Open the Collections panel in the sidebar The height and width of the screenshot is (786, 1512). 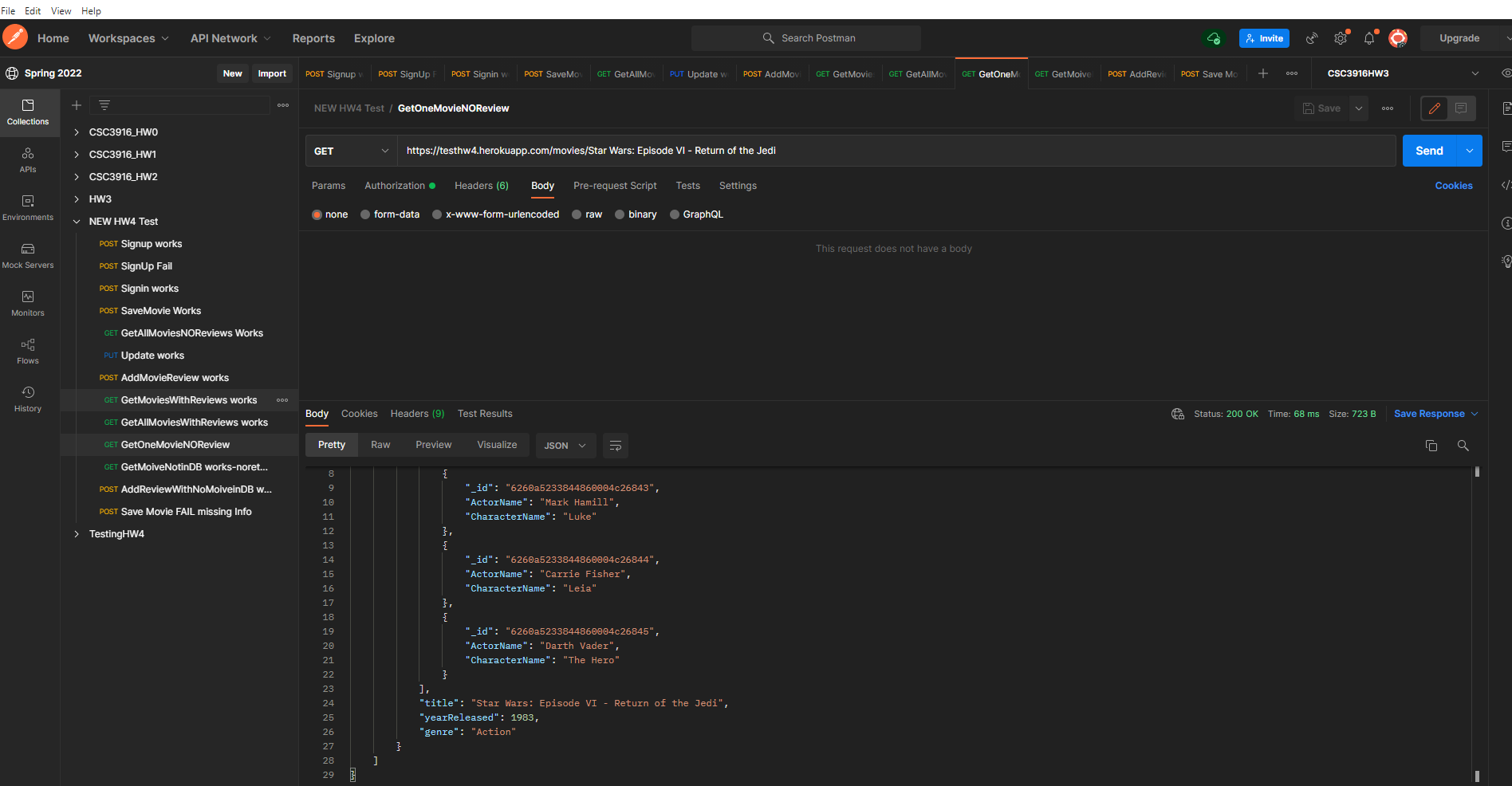tap(28, 112)
